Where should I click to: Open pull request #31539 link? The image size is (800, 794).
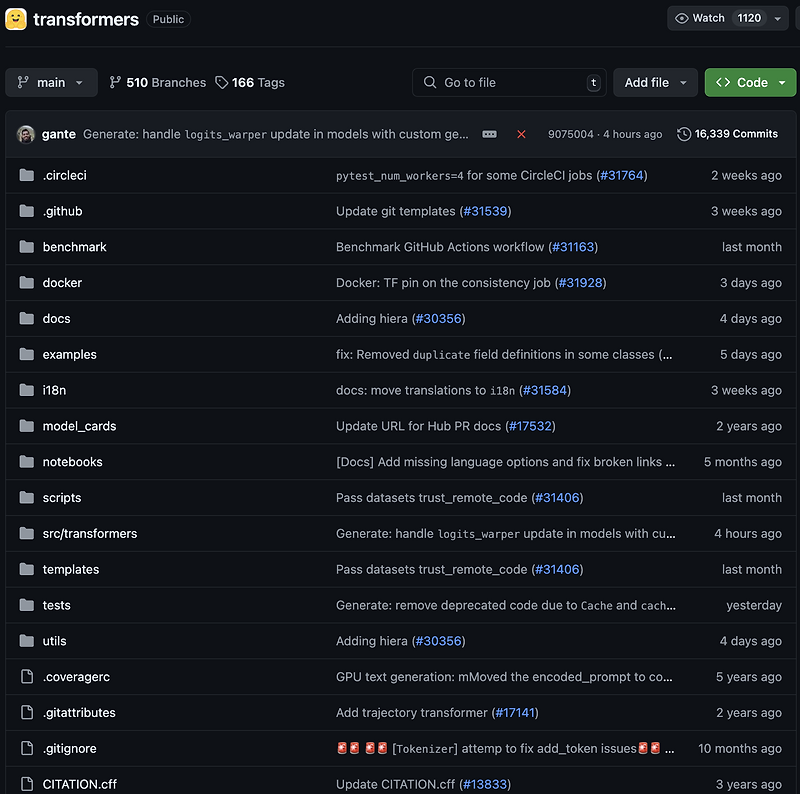click(485, 211)
